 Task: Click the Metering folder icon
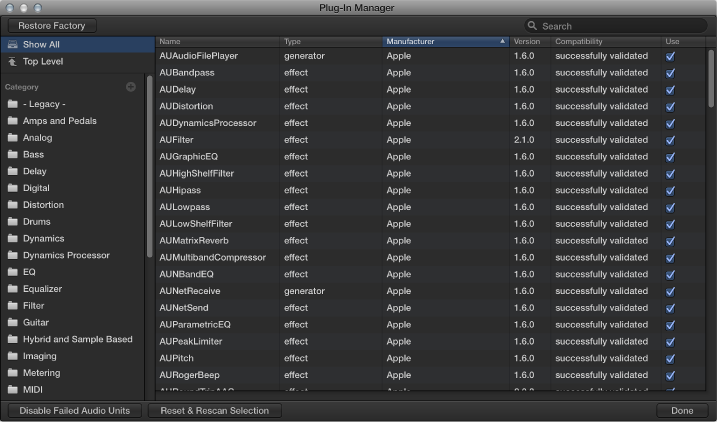point(13,373)
